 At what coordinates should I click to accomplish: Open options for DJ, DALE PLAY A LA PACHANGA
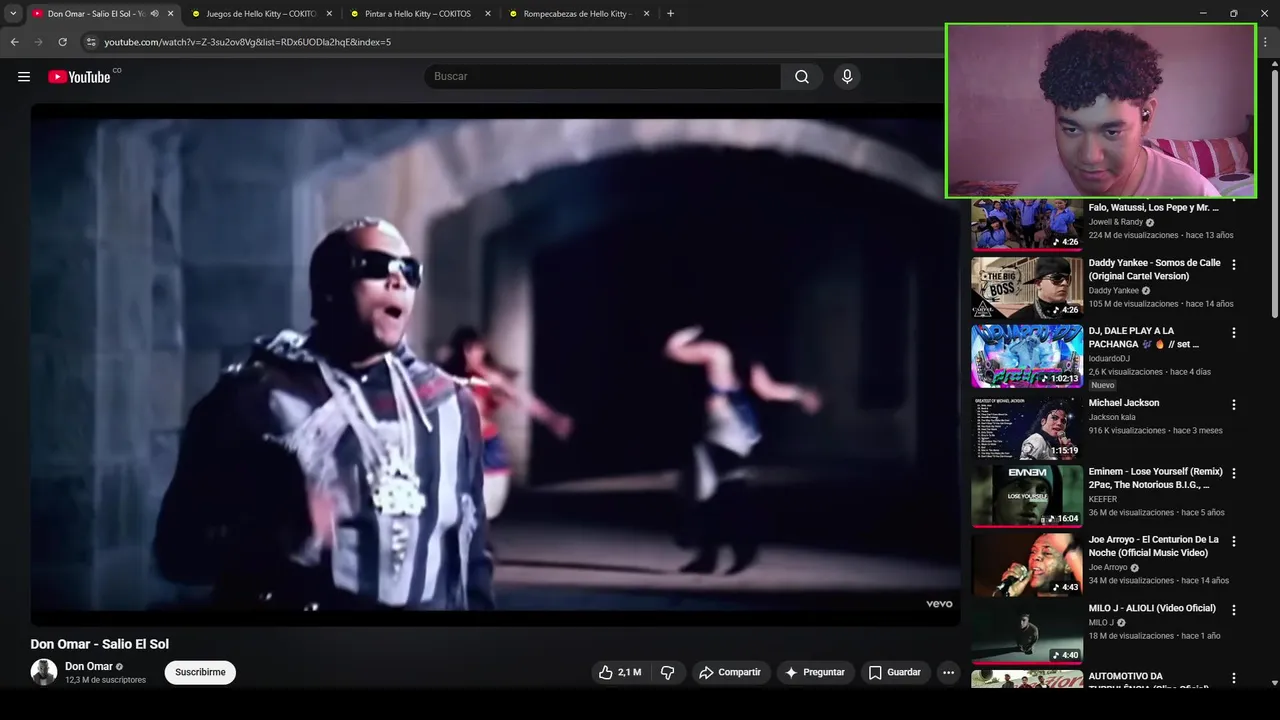[x=1234, y=333]
